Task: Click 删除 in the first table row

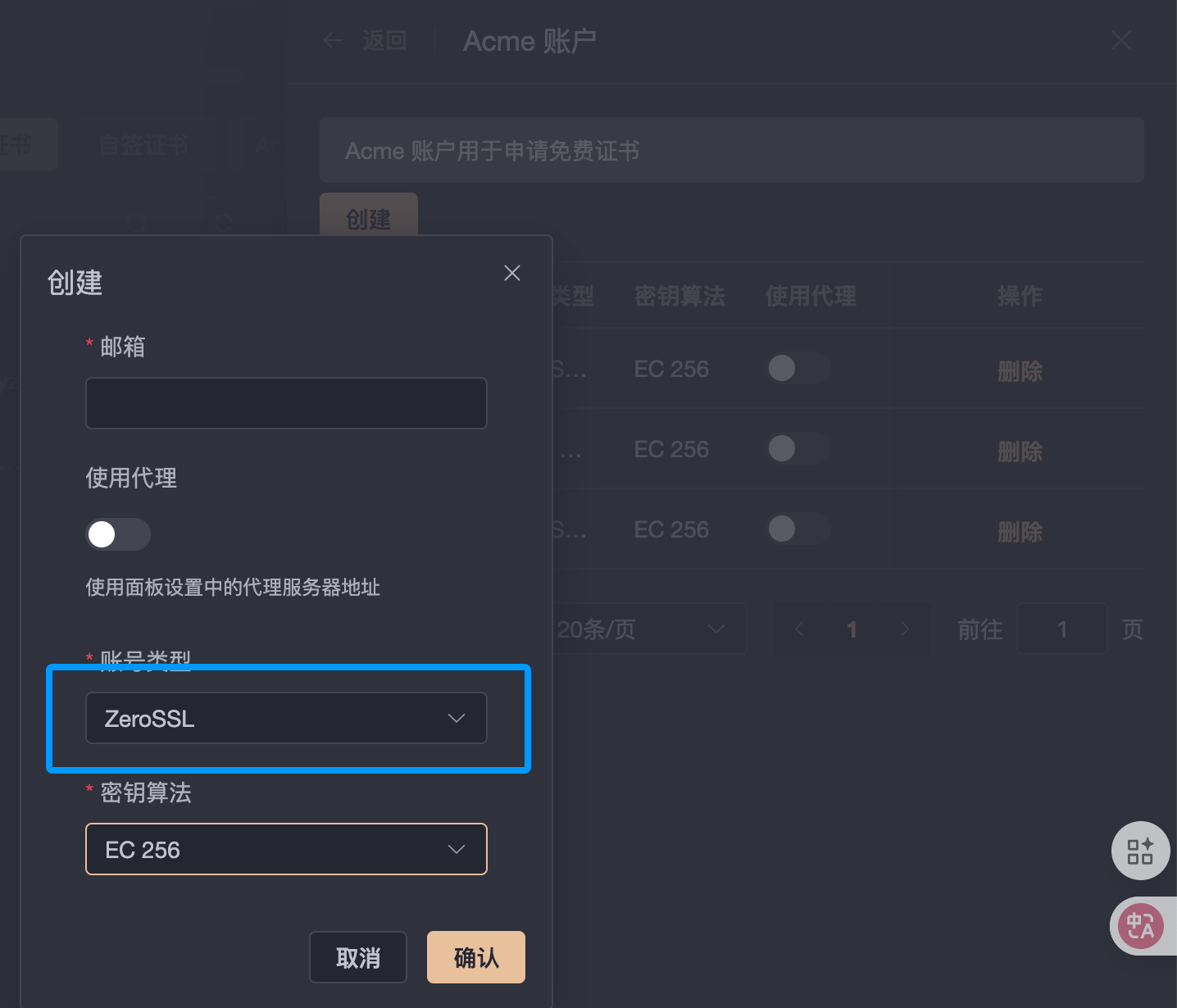Action: click(1020, 371)
